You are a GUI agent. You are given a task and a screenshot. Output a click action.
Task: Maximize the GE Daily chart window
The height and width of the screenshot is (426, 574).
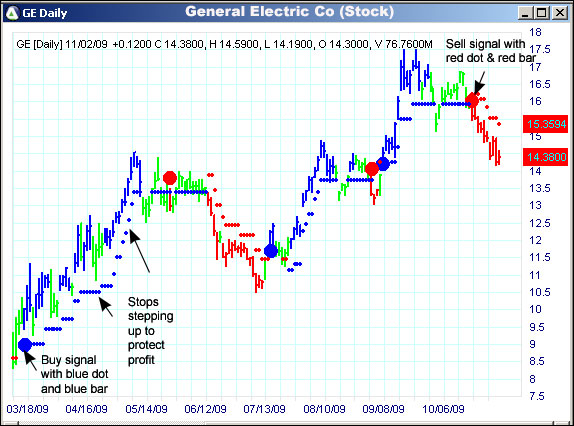tap(542, 13)
